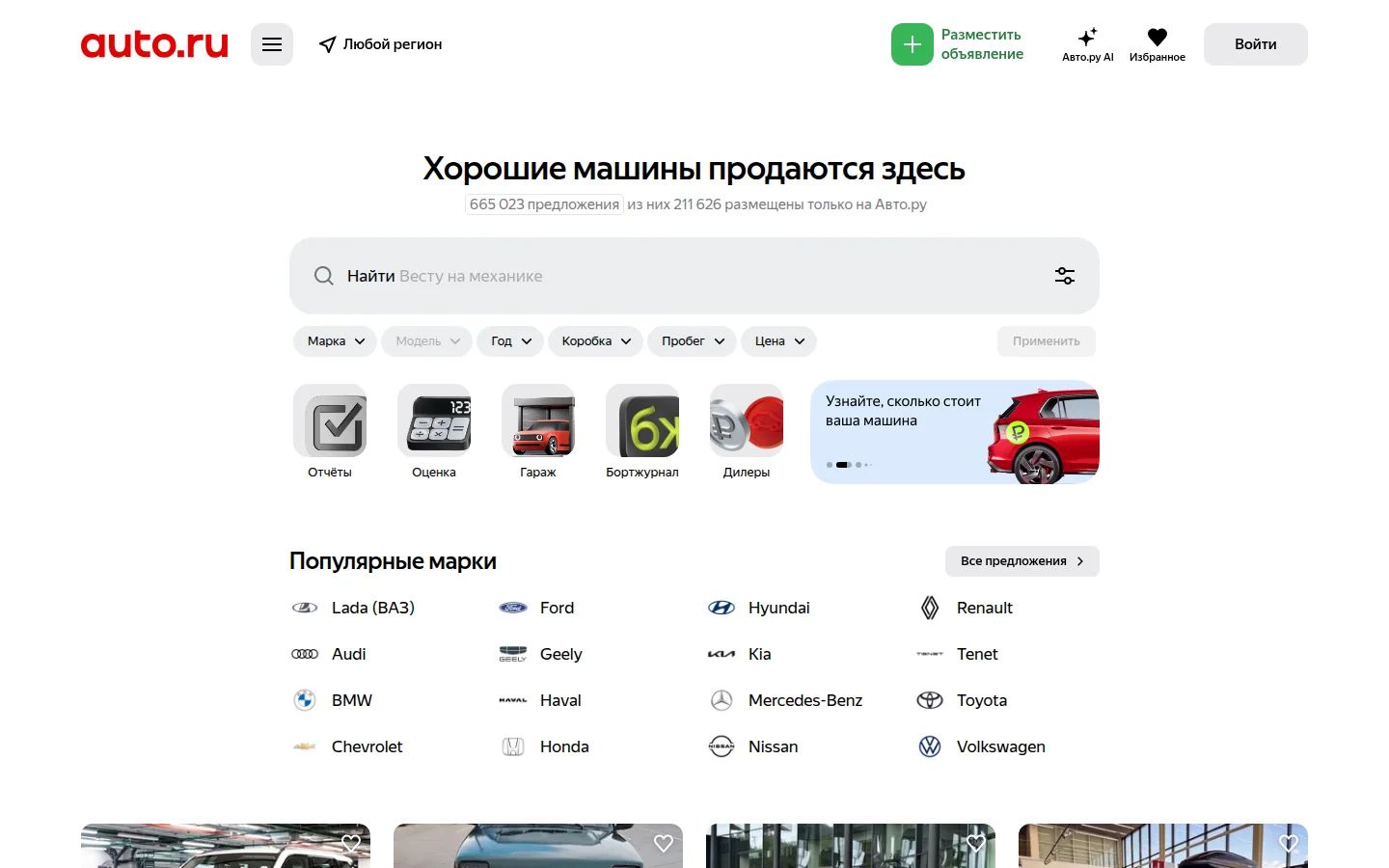Viewport: 1389px width, 868px height.
Task: Favorite the first car listing heart
Action: [x=351, y=843]
